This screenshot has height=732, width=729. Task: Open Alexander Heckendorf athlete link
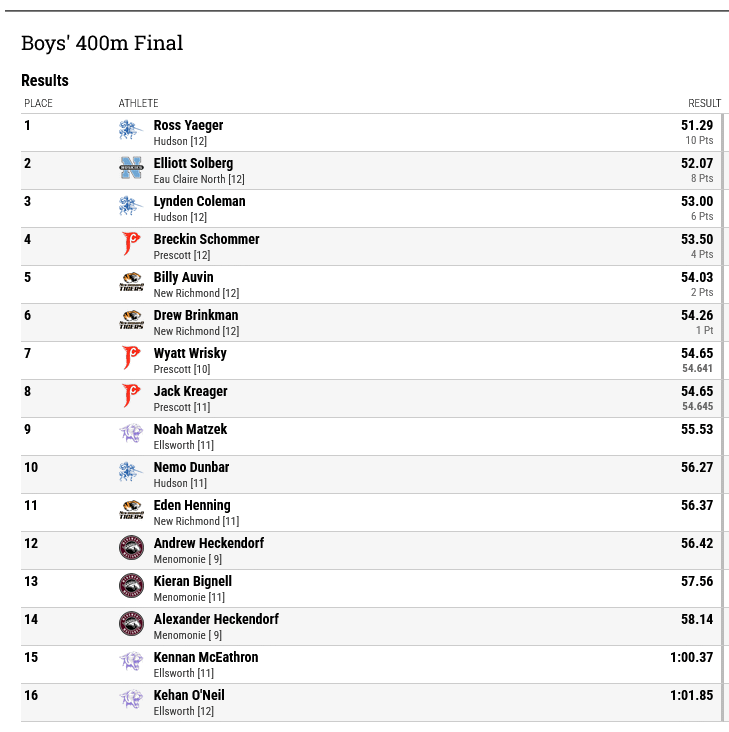[216, 619]
